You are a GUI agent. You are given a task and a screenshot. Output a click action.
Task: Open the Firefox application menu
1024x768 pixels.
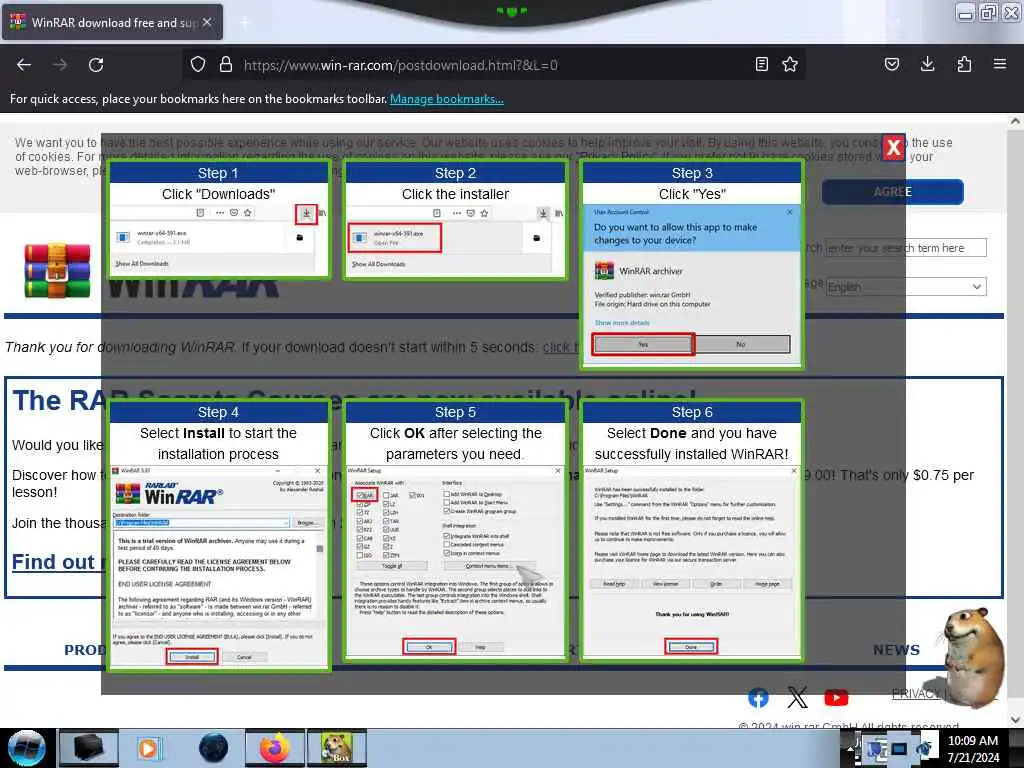(1000, 64)
